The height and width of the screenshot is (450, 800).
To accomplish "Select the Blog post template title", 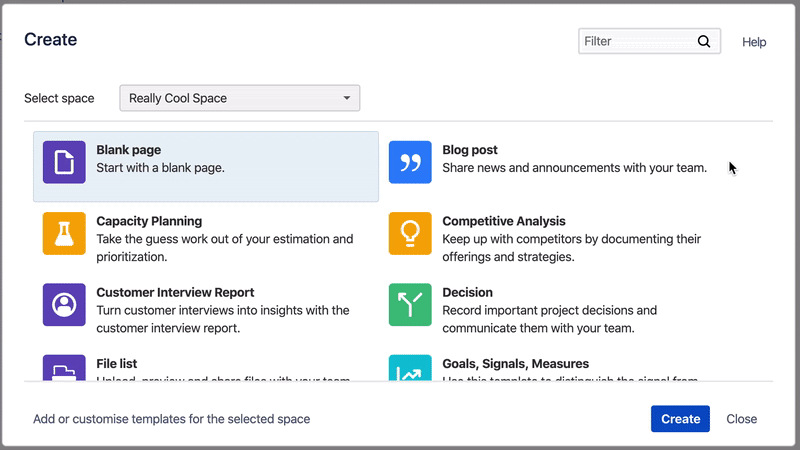I will [x=470, y=150].
